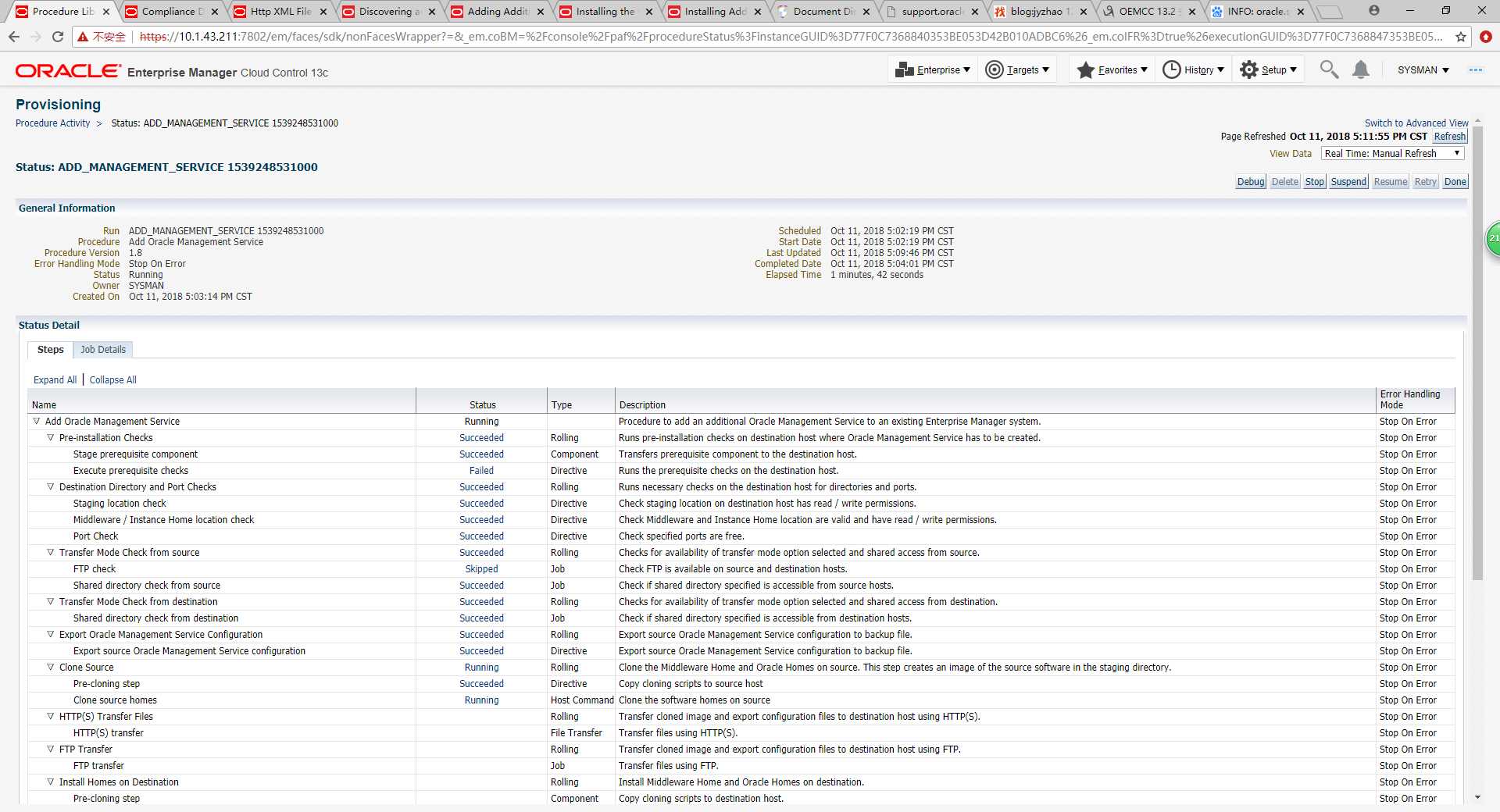This screenshot has width=1500, height=812.
Task: Click the ellipsis more options icon
Action: (x=1475, y=69)
